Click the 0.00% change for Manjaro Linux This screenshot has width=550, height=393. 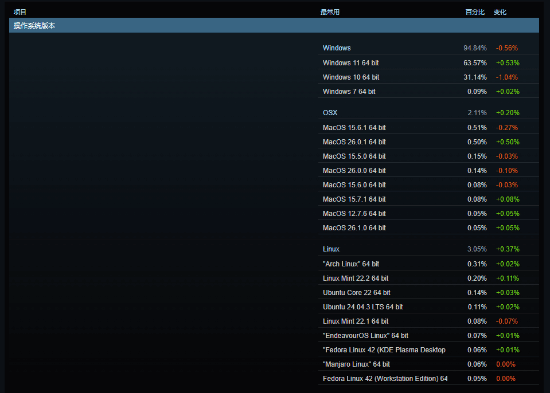point(506,364)
